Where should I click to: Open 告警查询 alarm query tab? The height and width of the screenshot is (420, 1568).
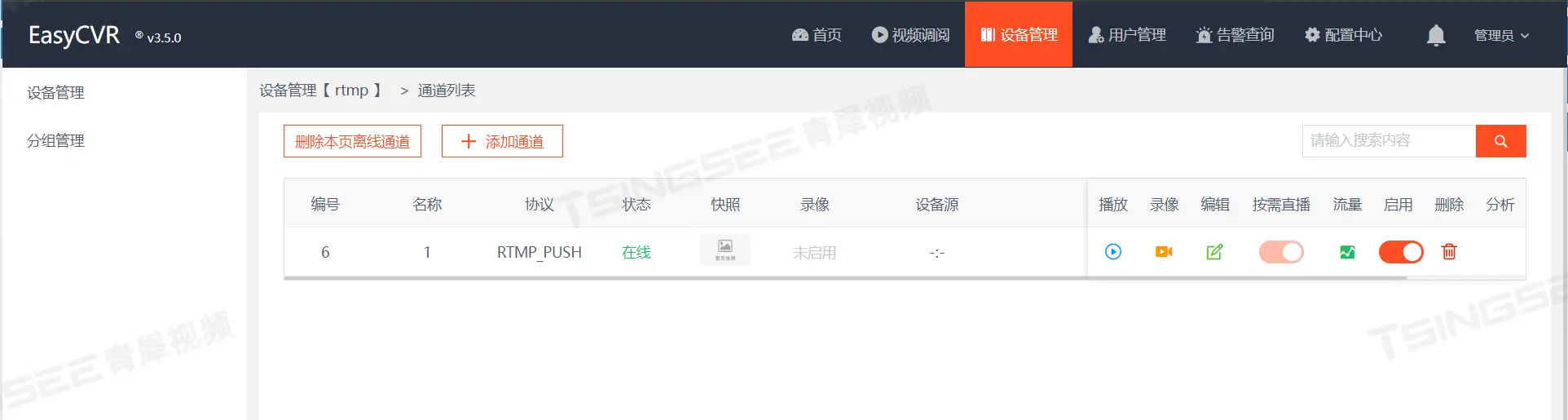[1235, 35]
